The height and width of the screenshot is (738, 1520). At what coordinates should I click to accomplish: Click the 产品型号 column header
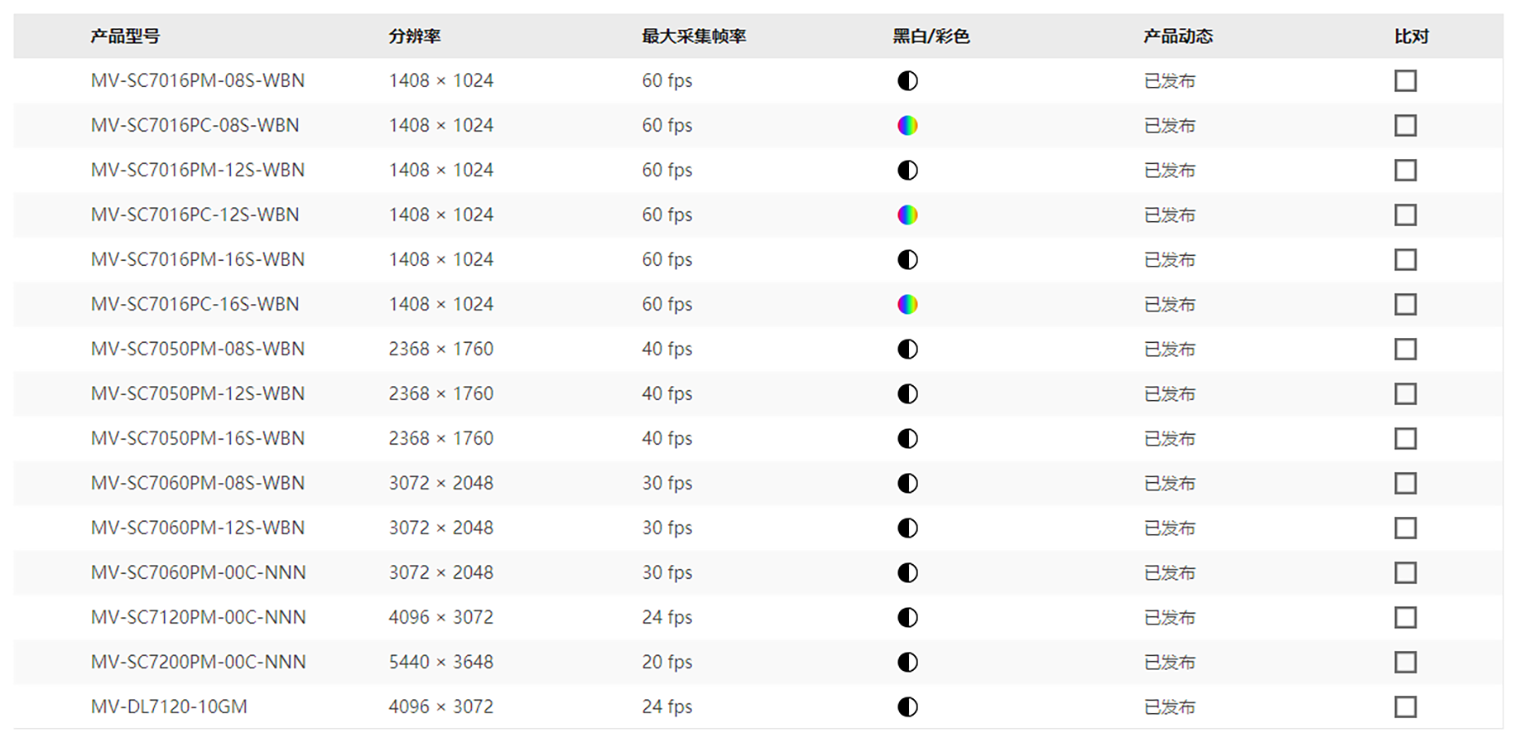pos(125,37)
